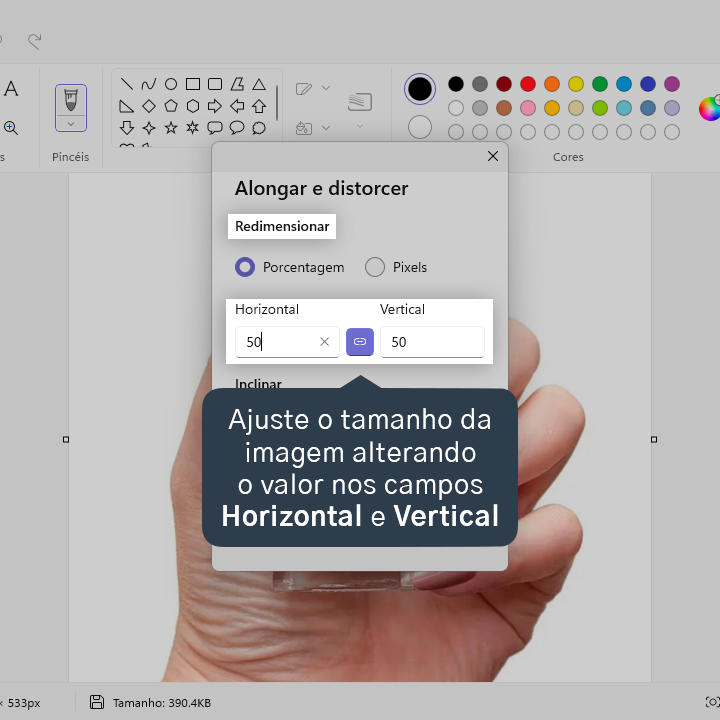Select the brush tool button

(x=71, y=100)
